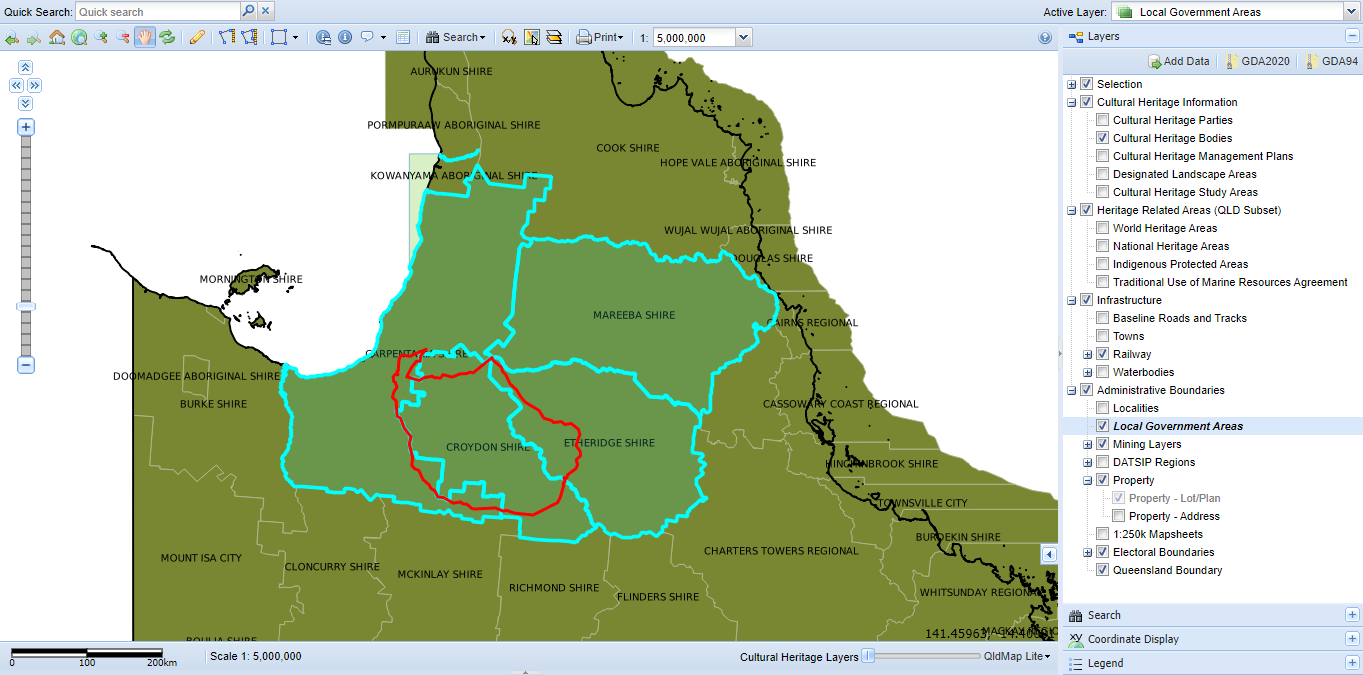Click the XY coordinate search icon
The image size is (1363, 675).
(509, 37)
